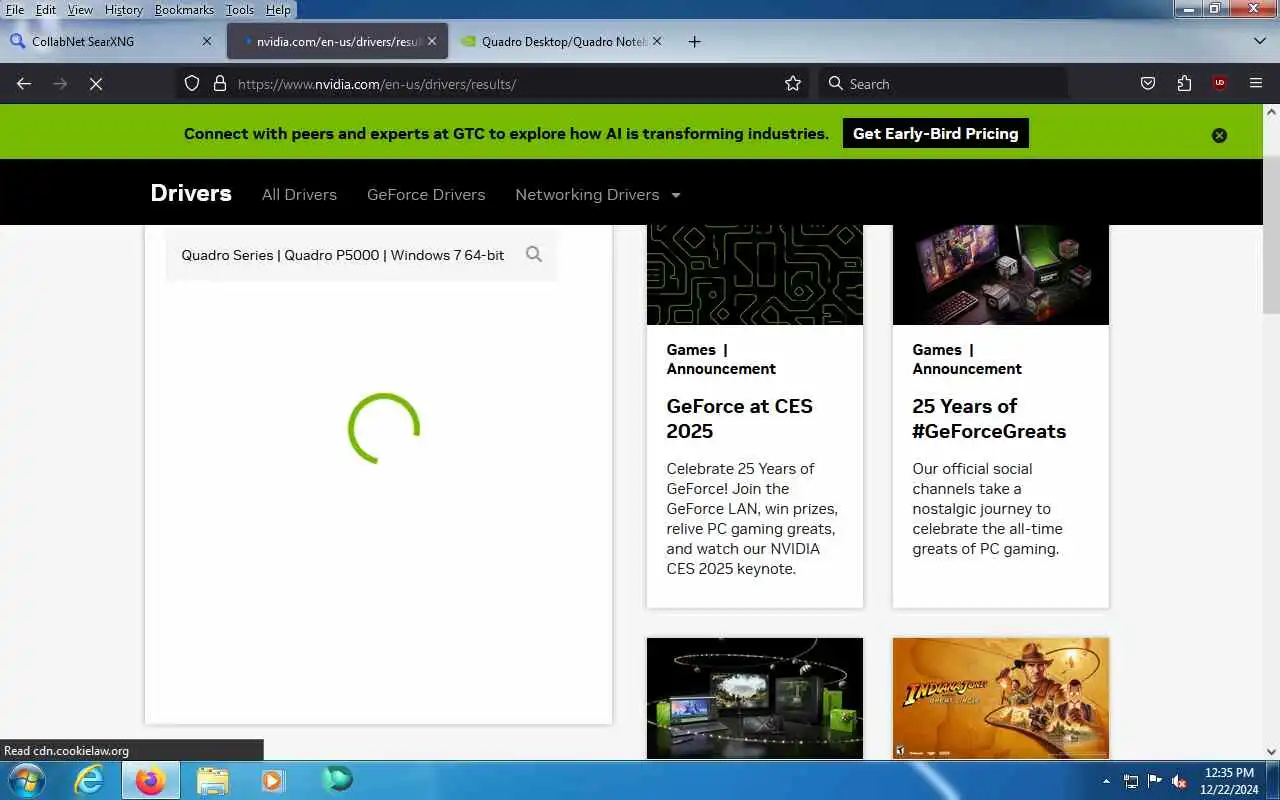The height and width of the screenshot is (800, 1280).
Task: Open the taskbar clock and date
Action: [1230, 781]
